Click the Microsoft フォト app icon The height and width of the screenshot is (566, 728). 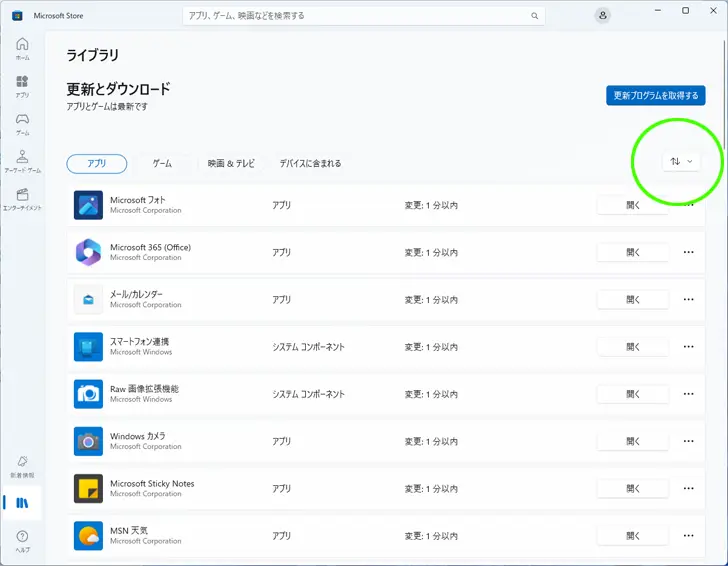(x=88, y=205)
